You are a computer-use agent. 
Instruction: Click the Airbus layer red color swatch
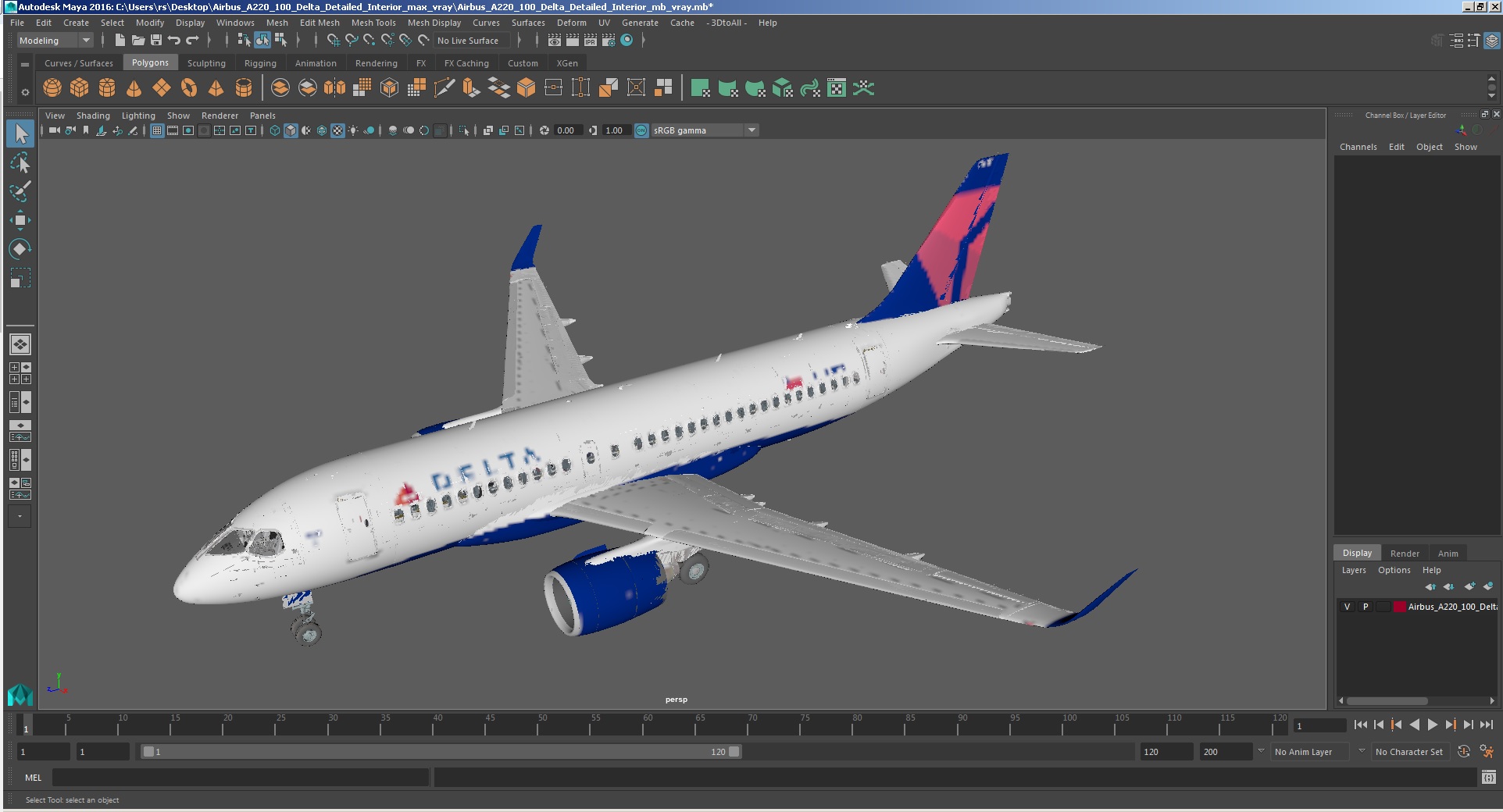click(x=1400, y=607)
